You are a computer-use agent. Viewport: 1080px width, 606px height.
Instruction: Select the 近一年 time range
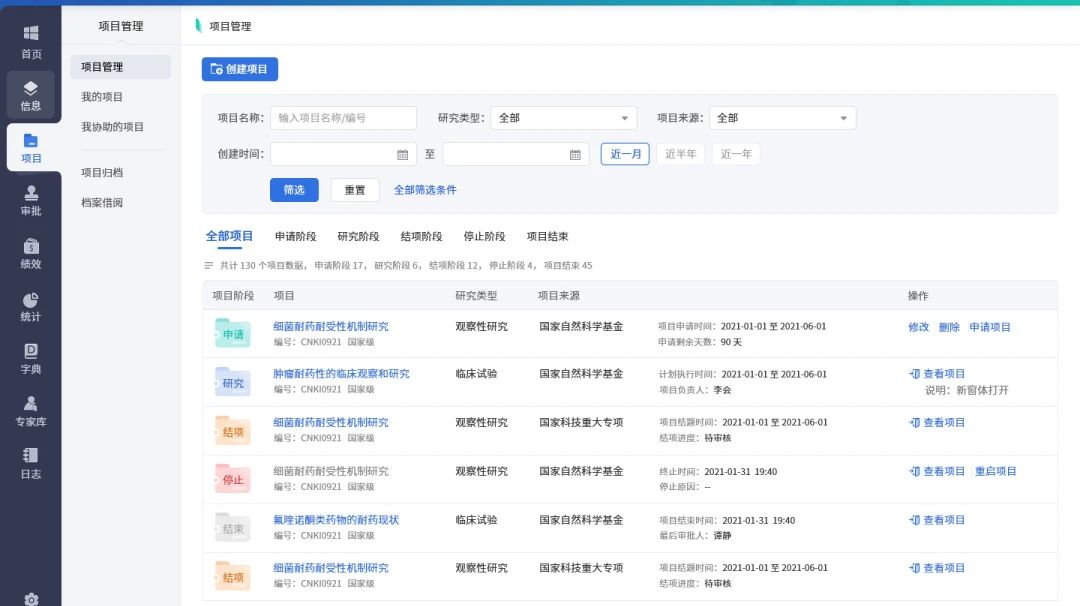(736, 154)
